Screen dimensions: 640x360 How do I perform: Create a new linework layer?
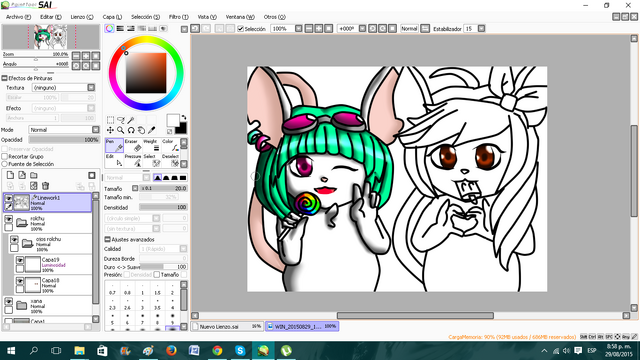pos(22,176)
